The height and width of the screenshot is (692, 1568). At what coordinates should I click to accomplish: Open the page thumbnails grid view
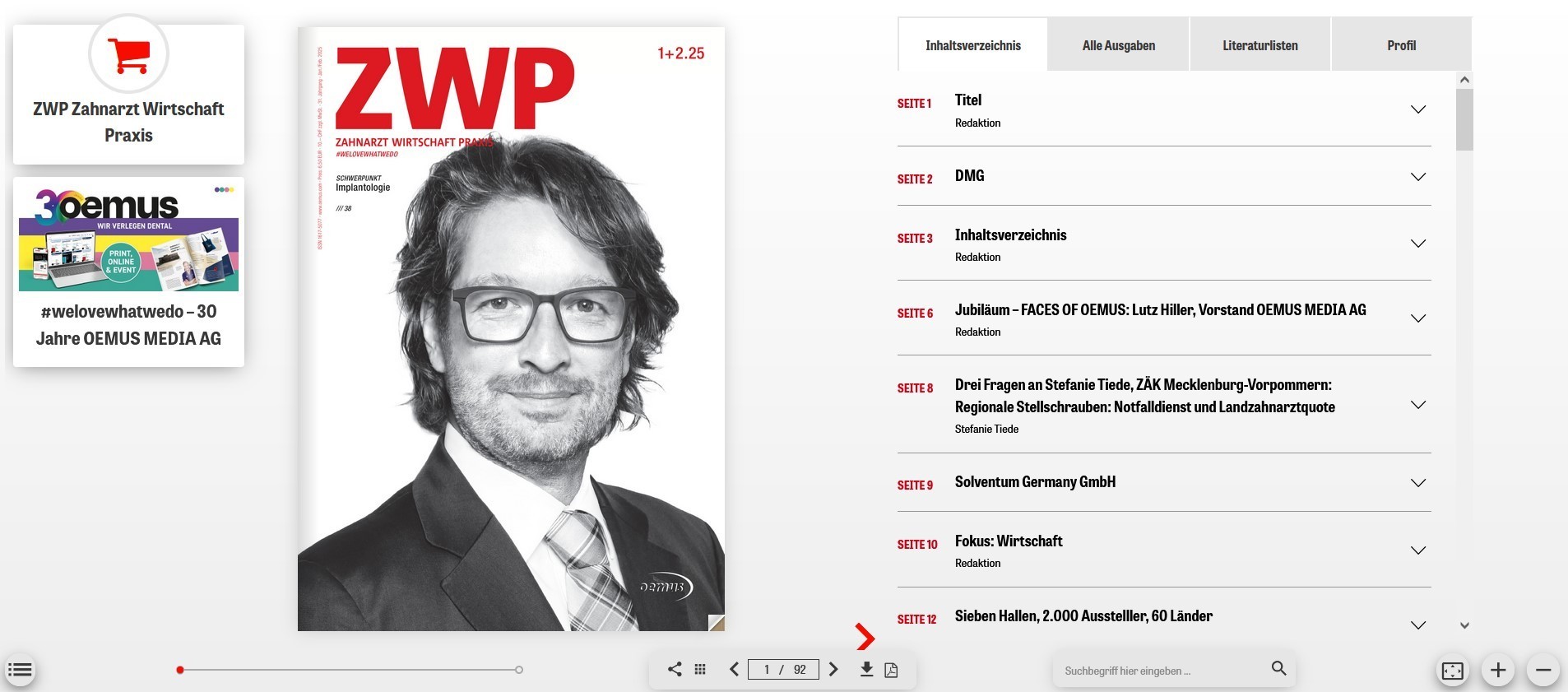(700, 670)
